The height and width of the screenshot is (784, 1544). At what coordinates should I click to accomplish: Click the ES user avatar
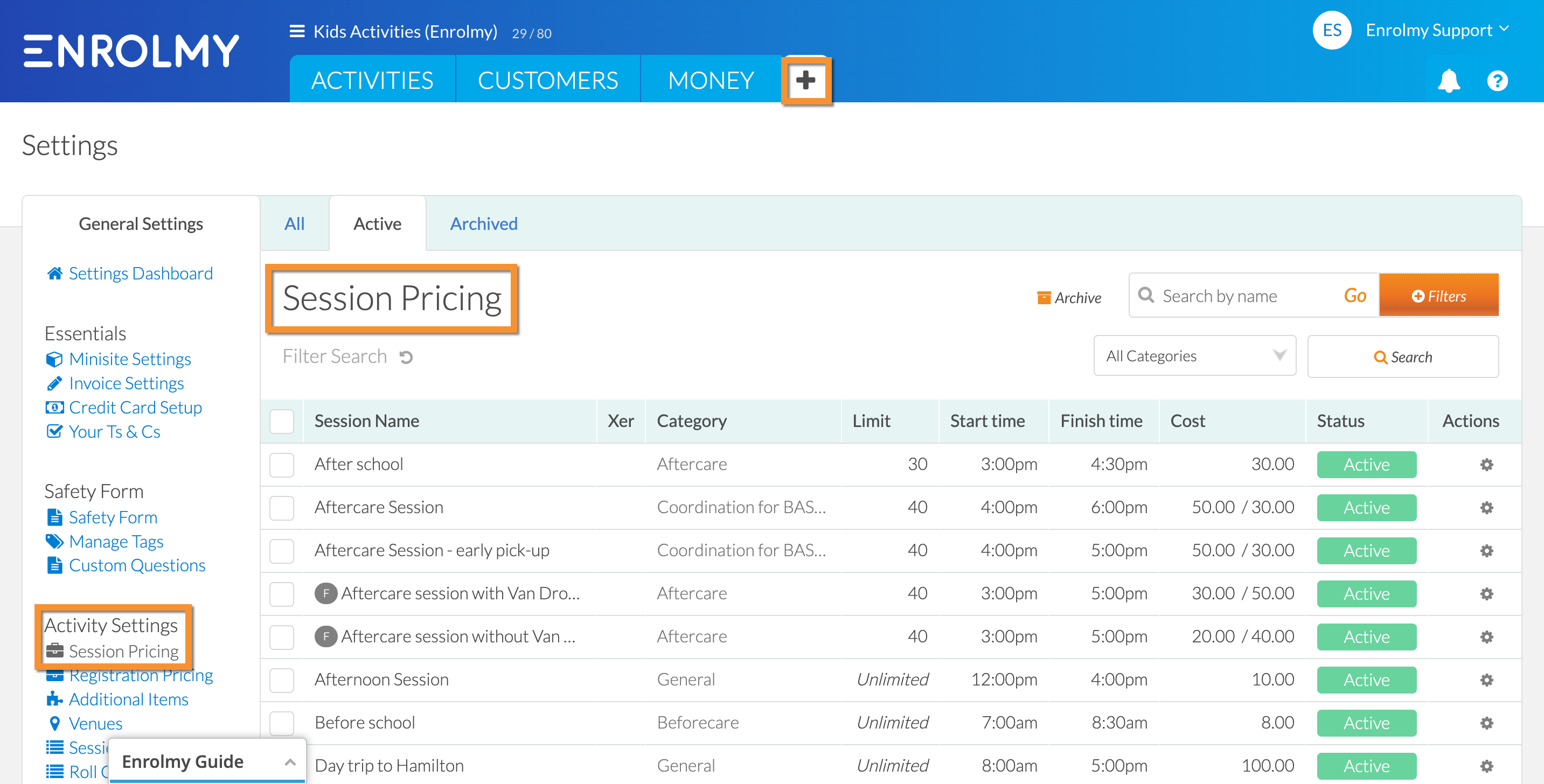(1331, 30)
